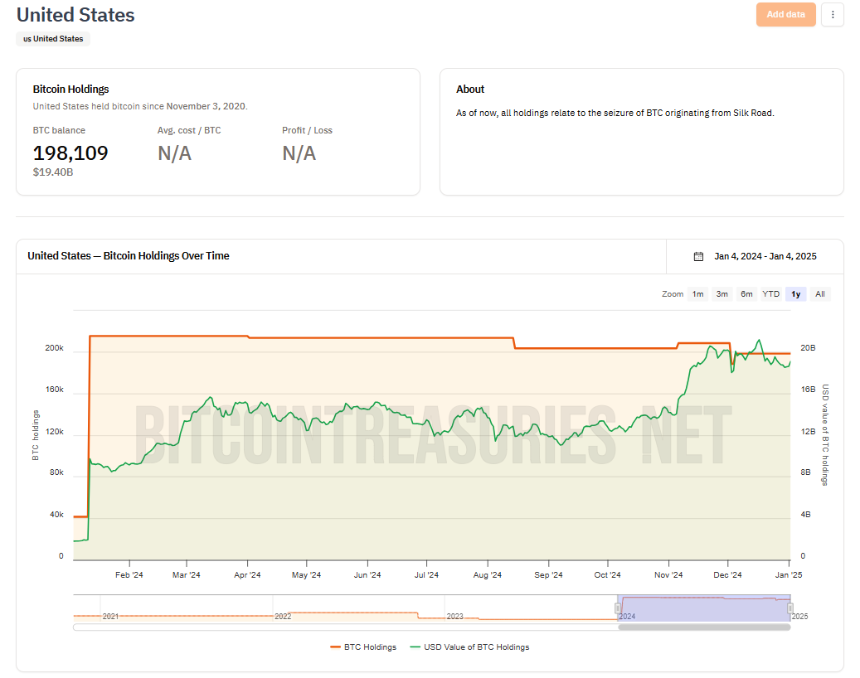Click 2022 in the navigator timeline
The image size is (860, 678).
click(x=282, y=616)
